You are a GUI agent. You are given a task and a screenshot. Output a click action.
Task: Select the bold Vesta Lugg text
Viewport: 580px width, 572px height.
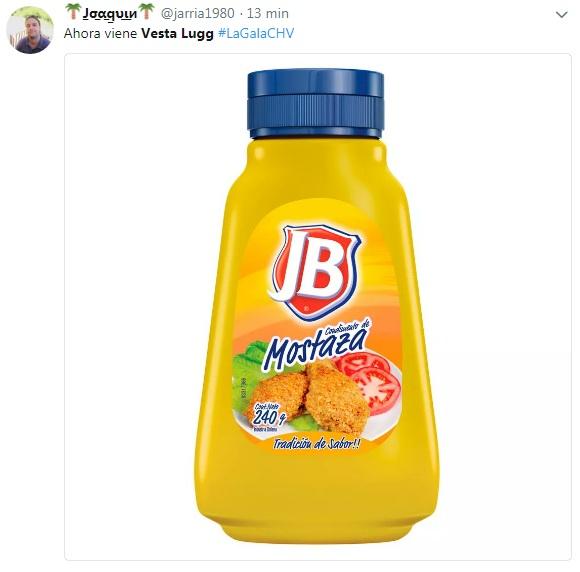point(178,34)
